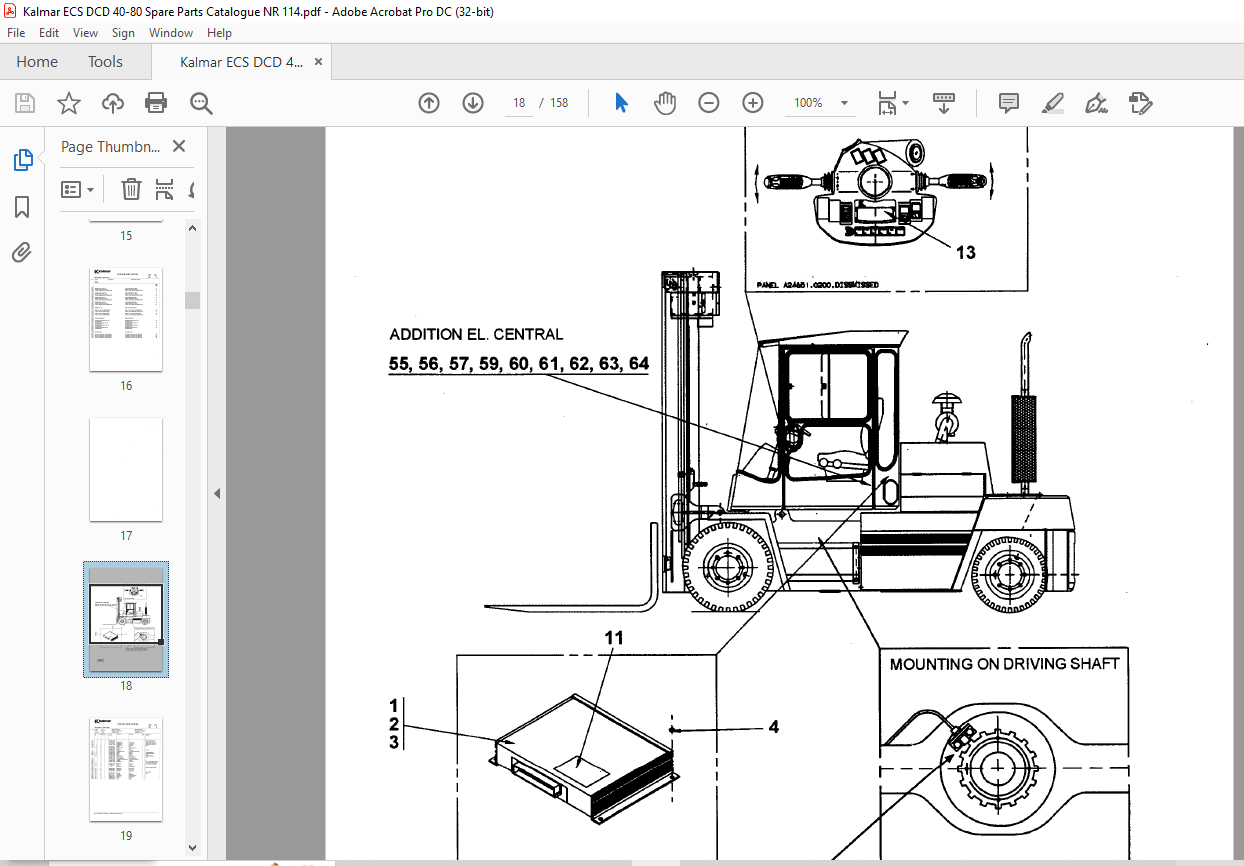Open Page Thumbnails sidebar icon
Viewport: 1244px width, 866px height.
(x=22, y=159)
